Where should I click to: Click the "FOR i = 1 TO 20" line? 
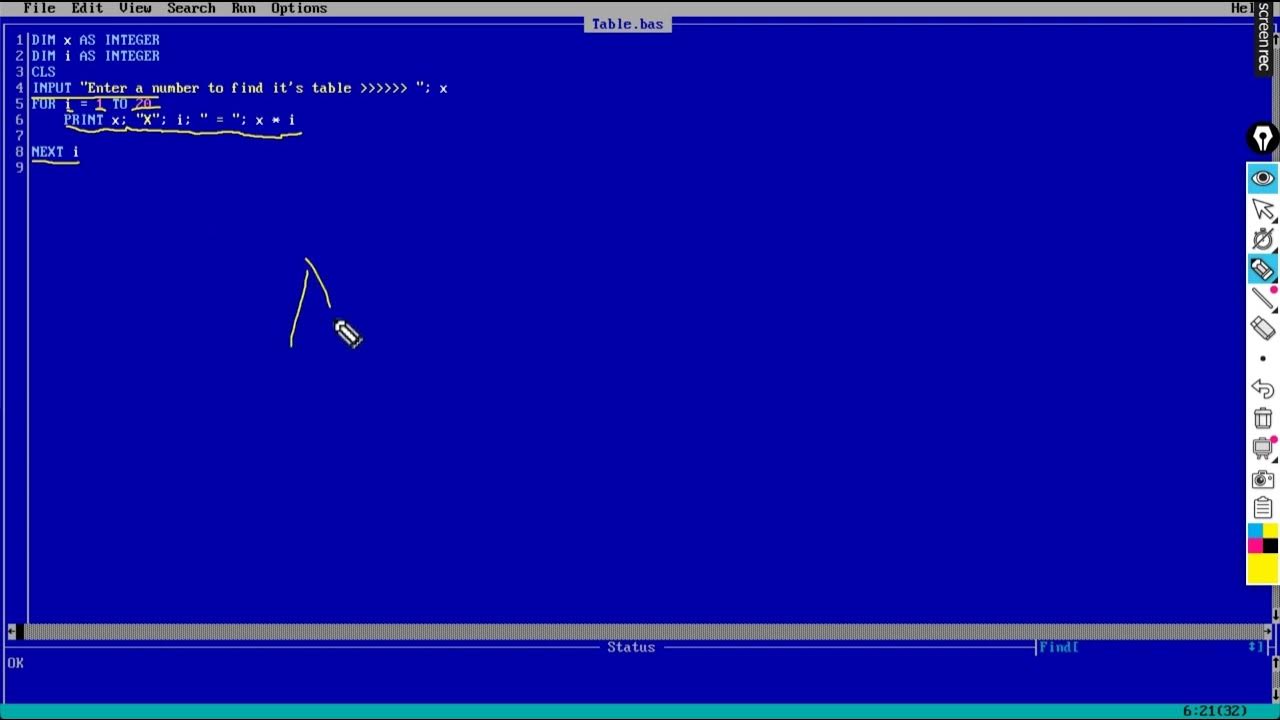(91, 104)
